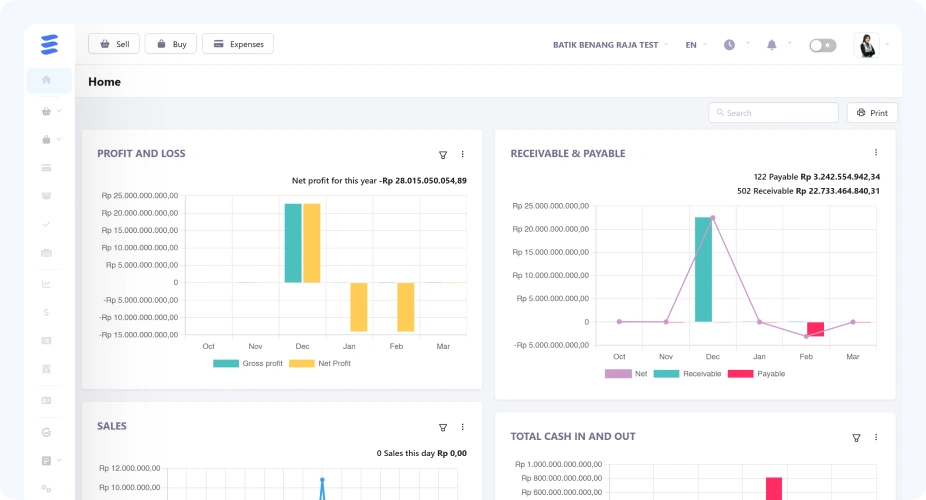Screen dimensions: 926x500
Task: Open the purchases bag sidebar icon
Action: pyautogui.click(x=46, y=139)
